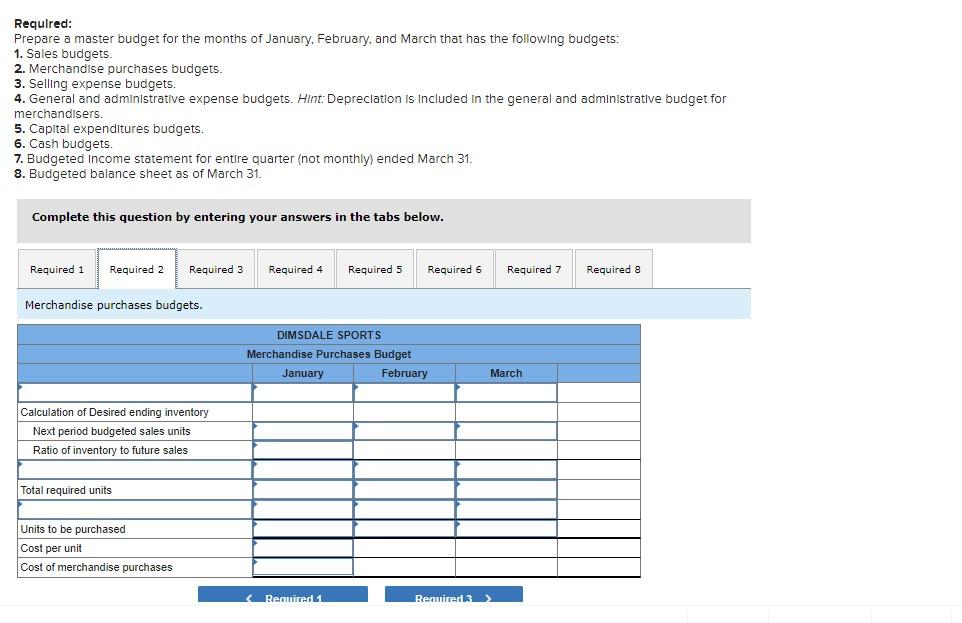Select January cell in top blank row under headers

point(303,392)
